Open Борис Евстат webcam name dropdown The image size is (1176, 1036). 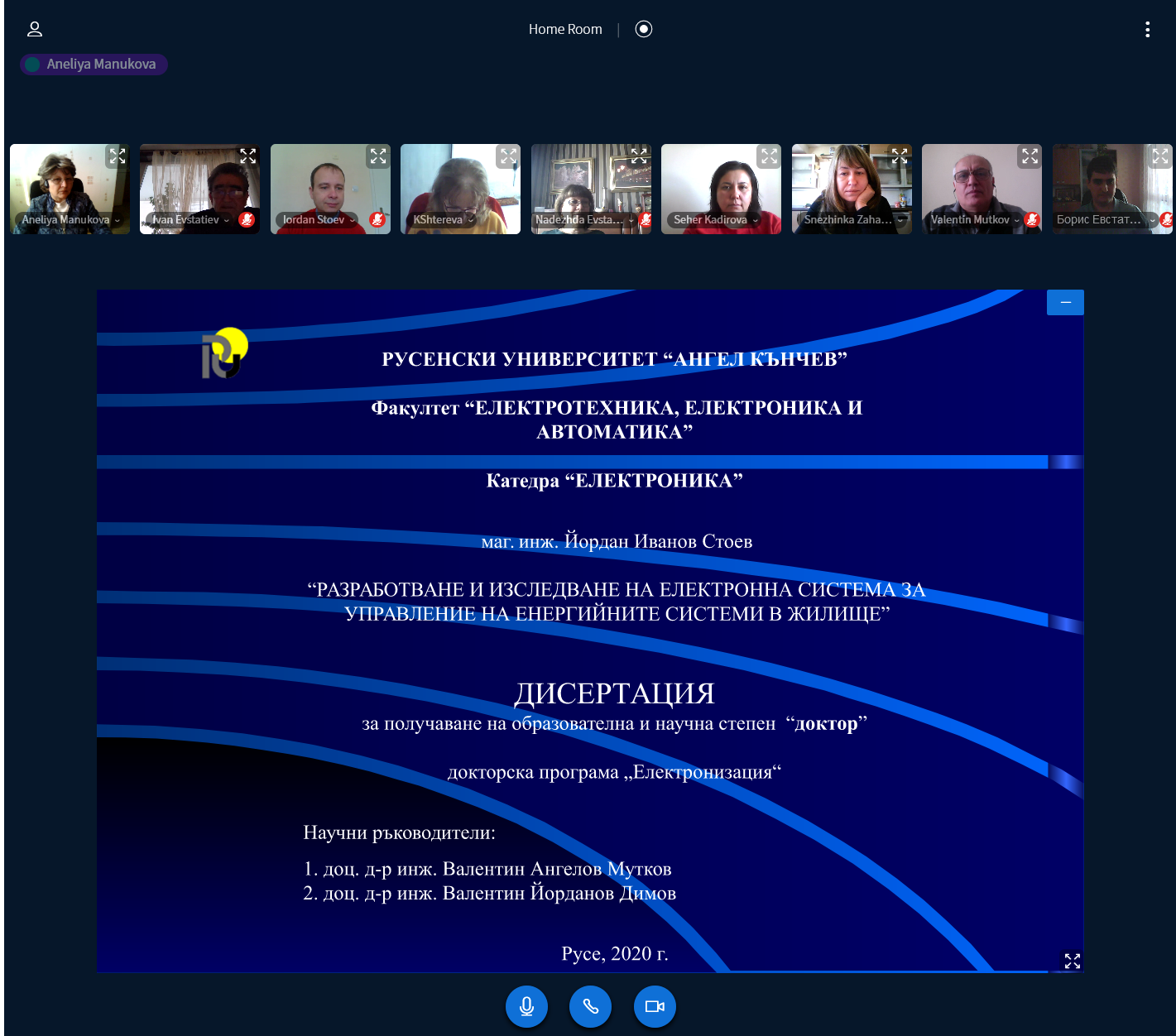(x=1105, y=219)
